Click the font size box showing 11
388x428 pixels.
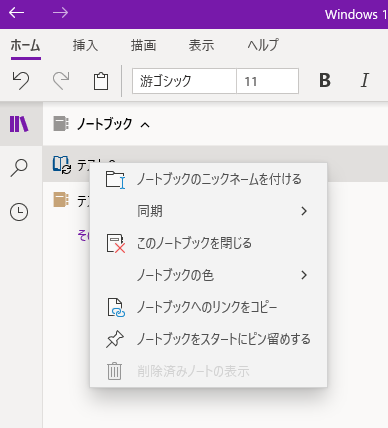(267, 81)
